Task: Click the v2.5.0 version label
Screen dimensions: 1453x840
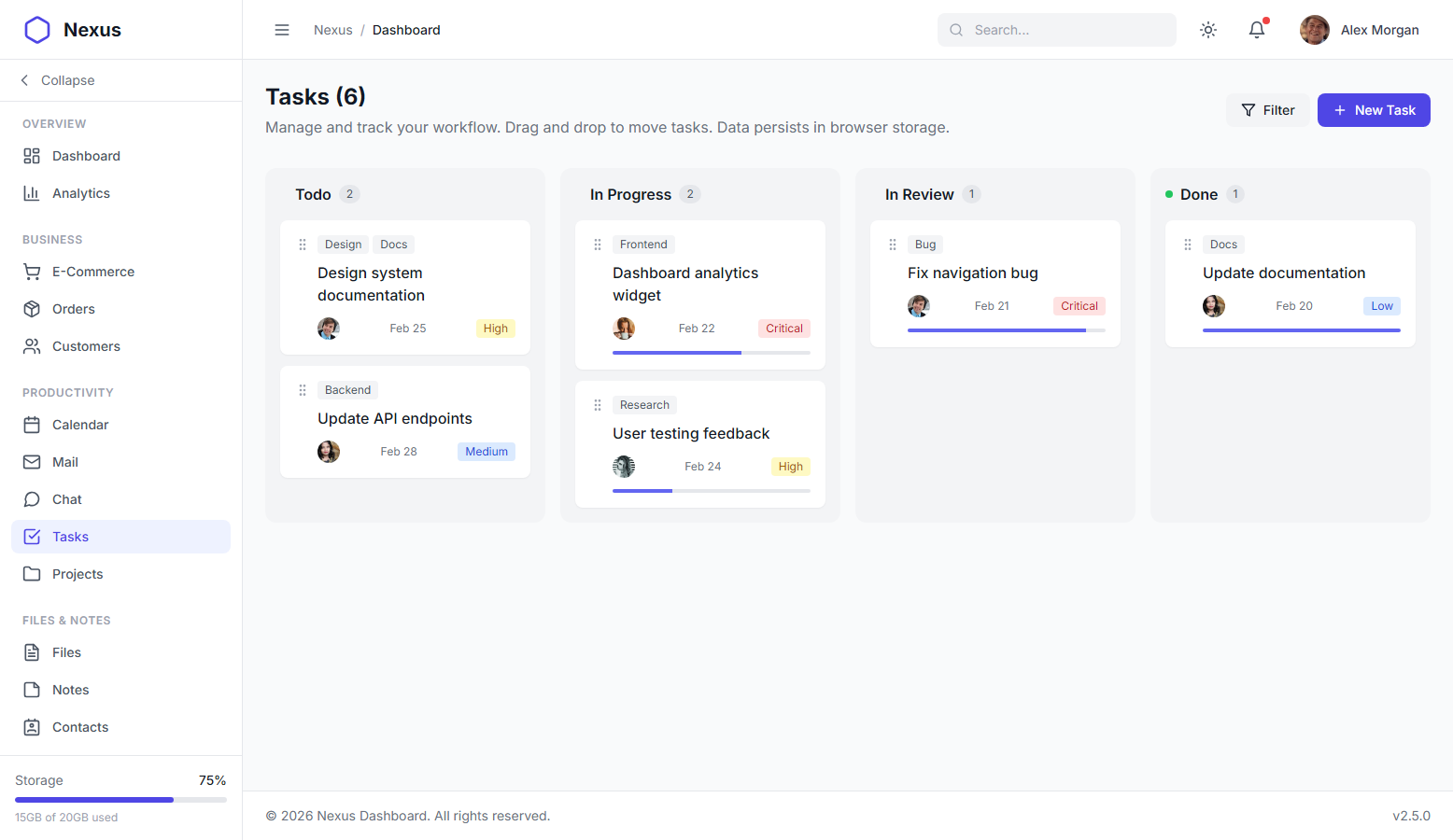Action: [x=1411, y=816]
